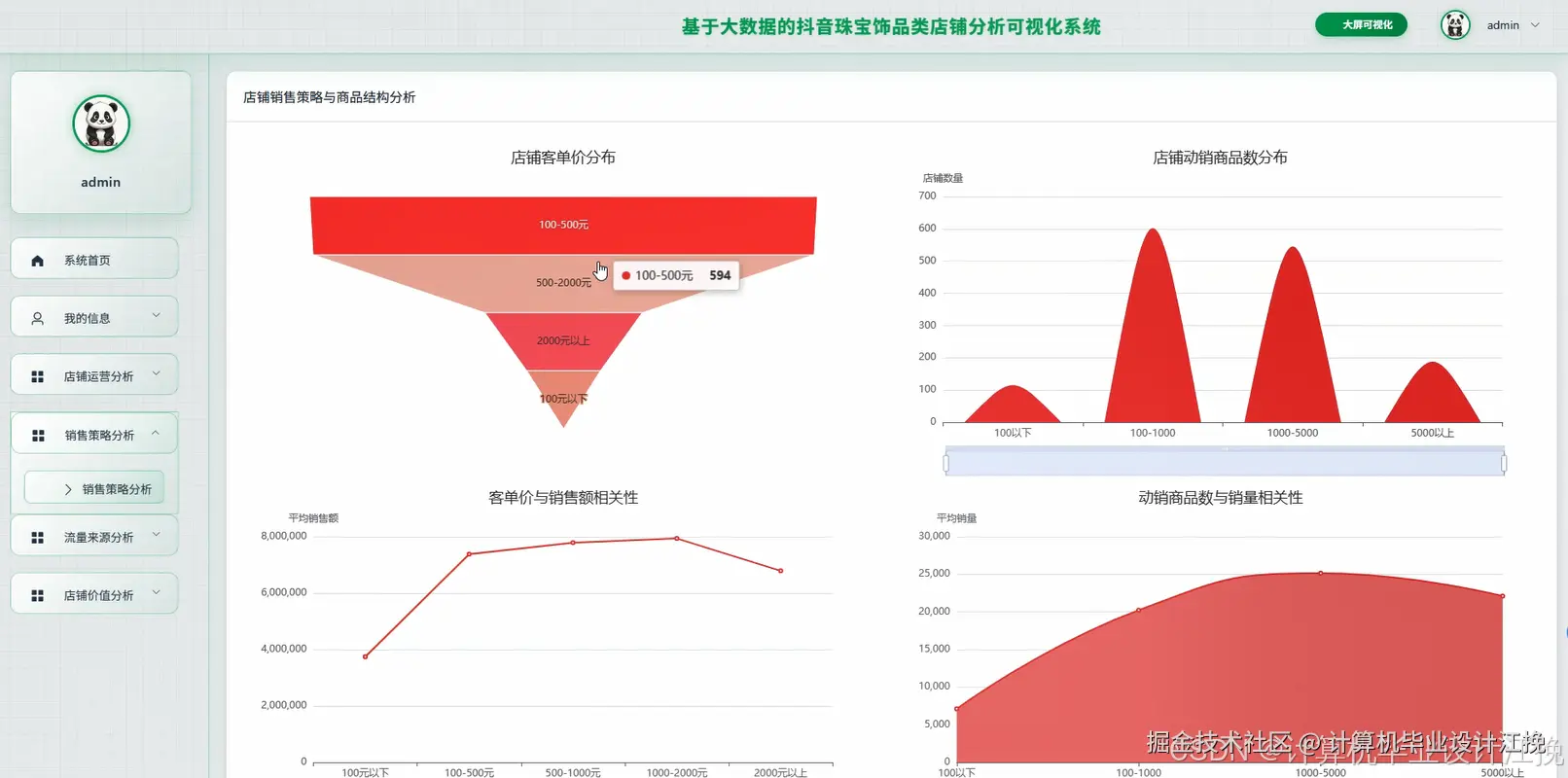Click the 2000元以上 data point on line chart
The width and height of the screenshot is (1568, 778).
[780, 571]
